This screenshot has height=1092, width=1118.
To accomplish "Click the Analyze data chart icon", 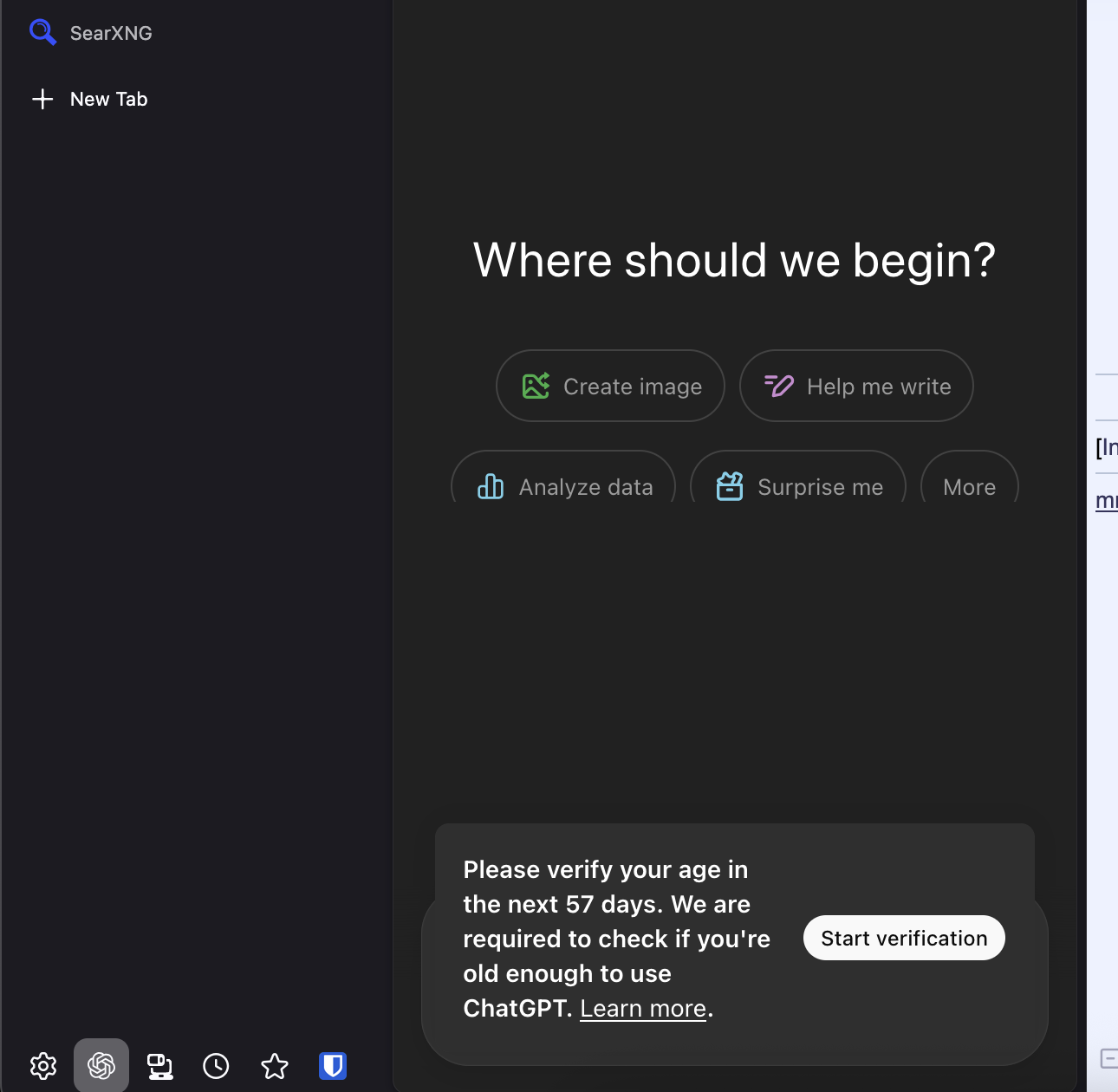I will (x=491, y=487).
